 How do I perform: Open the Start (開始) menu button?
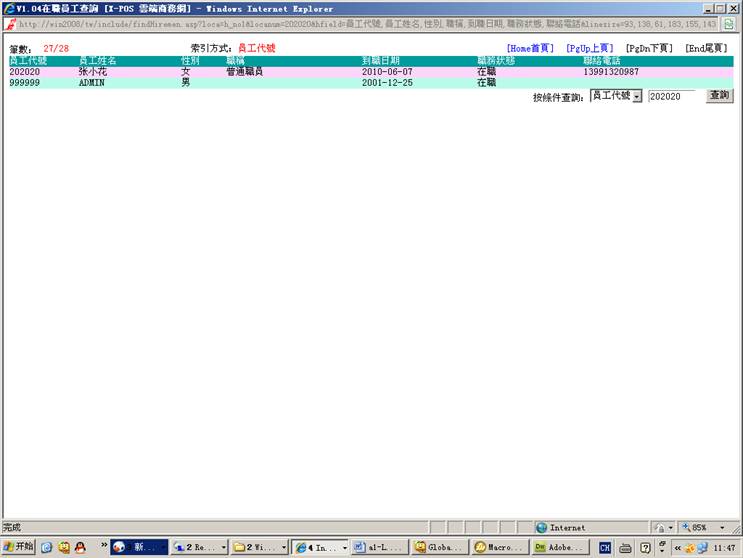click(x=18, y=547)
